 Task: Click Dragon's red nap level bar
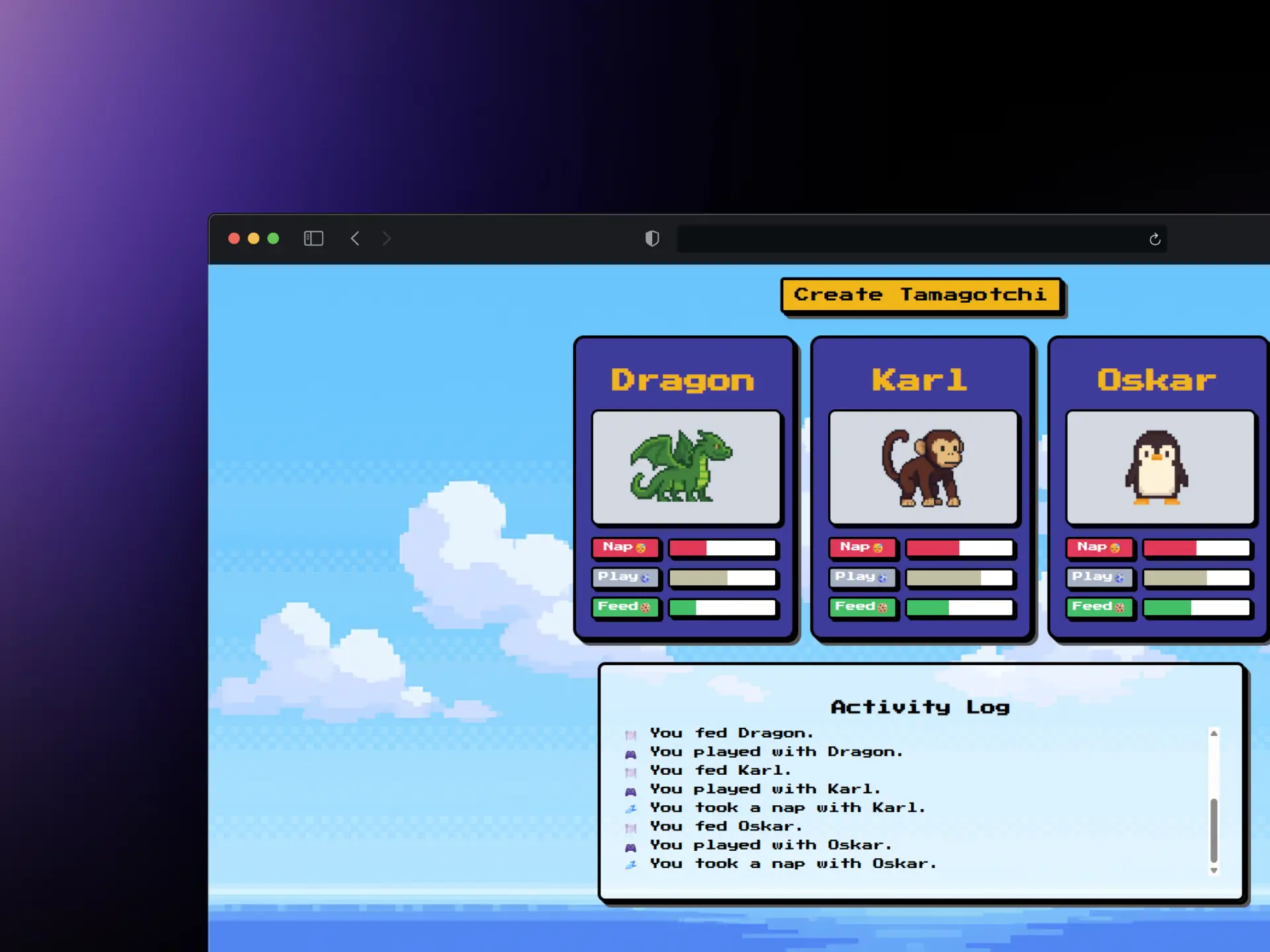pyautogui.click(x=722, y=548)
